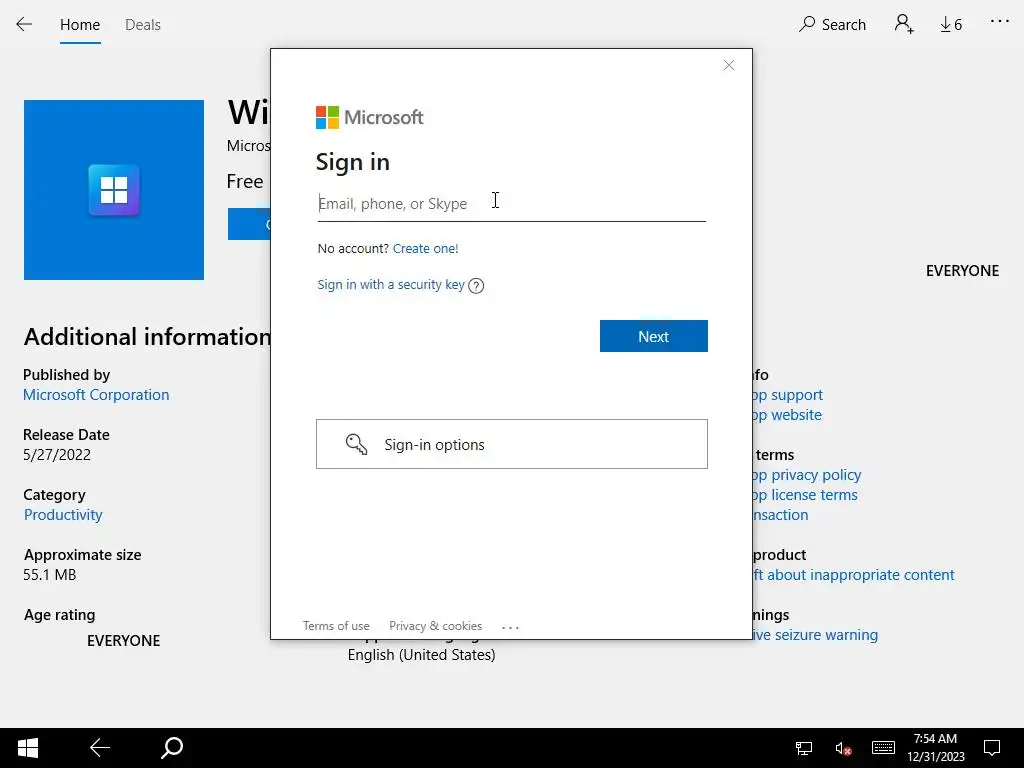Click the Additional information heading

pos(147,337)
